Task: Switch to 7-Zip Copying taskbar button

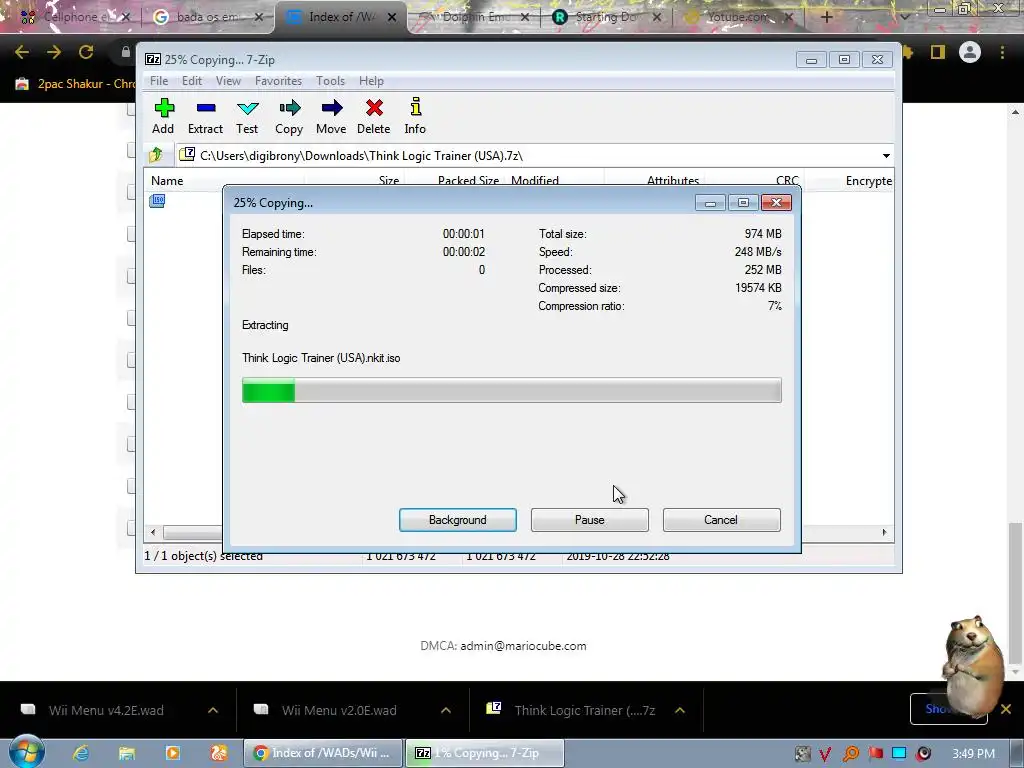Action: (484, 753)
